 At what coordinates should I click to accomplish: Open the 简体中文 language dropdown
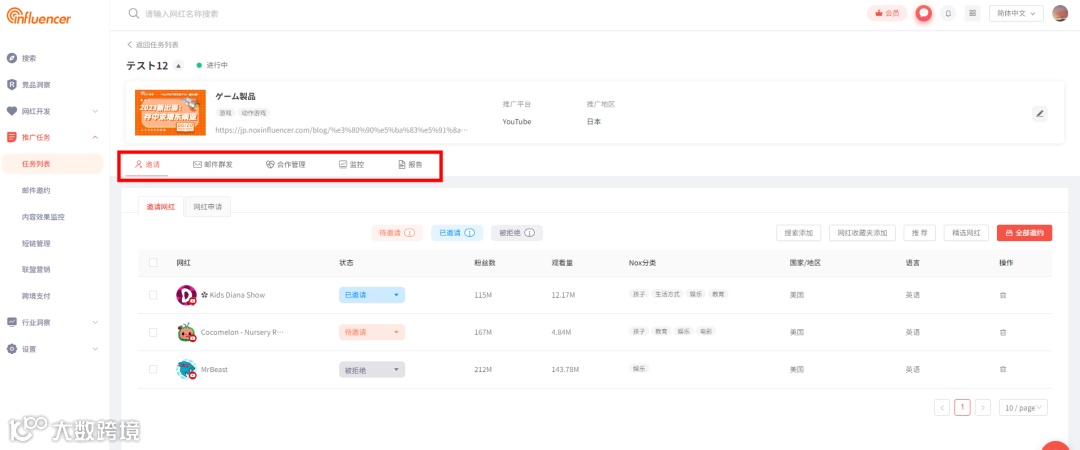tap(1016, 13)
